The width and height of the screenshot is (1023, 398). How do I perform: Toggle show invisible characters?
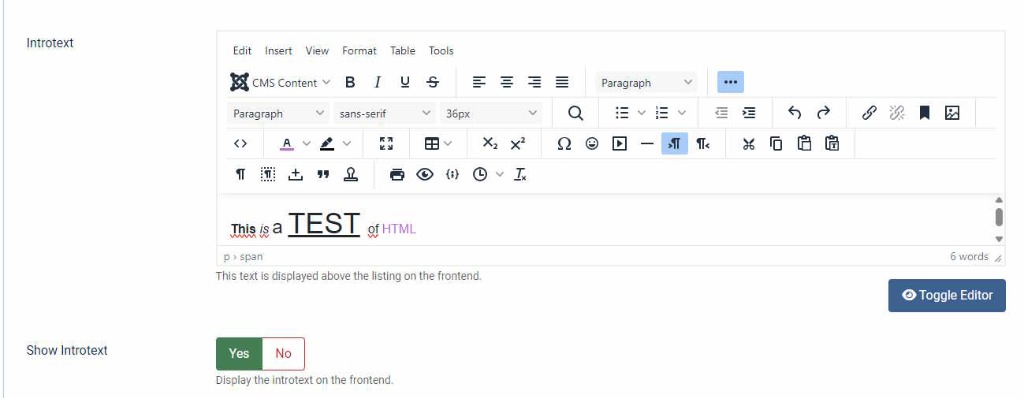(240, 174)
